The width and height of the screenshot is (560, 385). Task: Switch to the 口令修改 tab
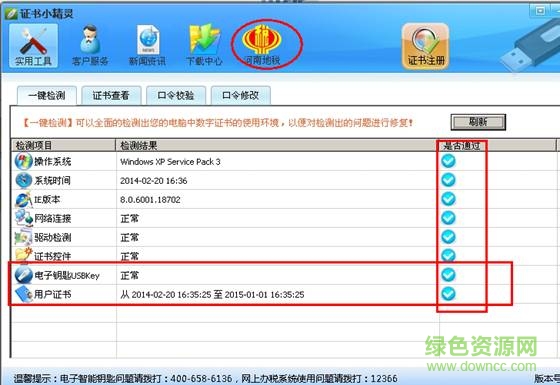coord(240,95)
